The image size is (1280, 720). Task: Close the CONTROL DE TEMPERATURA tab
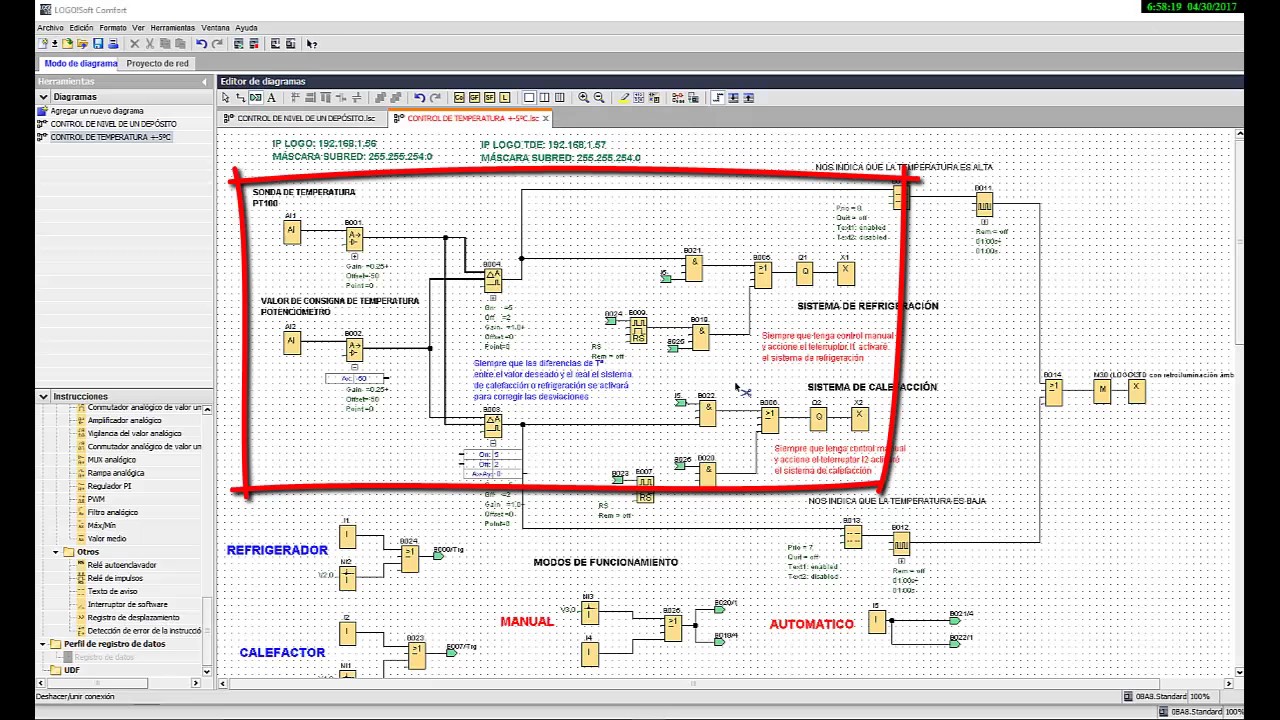pos(546,118)
